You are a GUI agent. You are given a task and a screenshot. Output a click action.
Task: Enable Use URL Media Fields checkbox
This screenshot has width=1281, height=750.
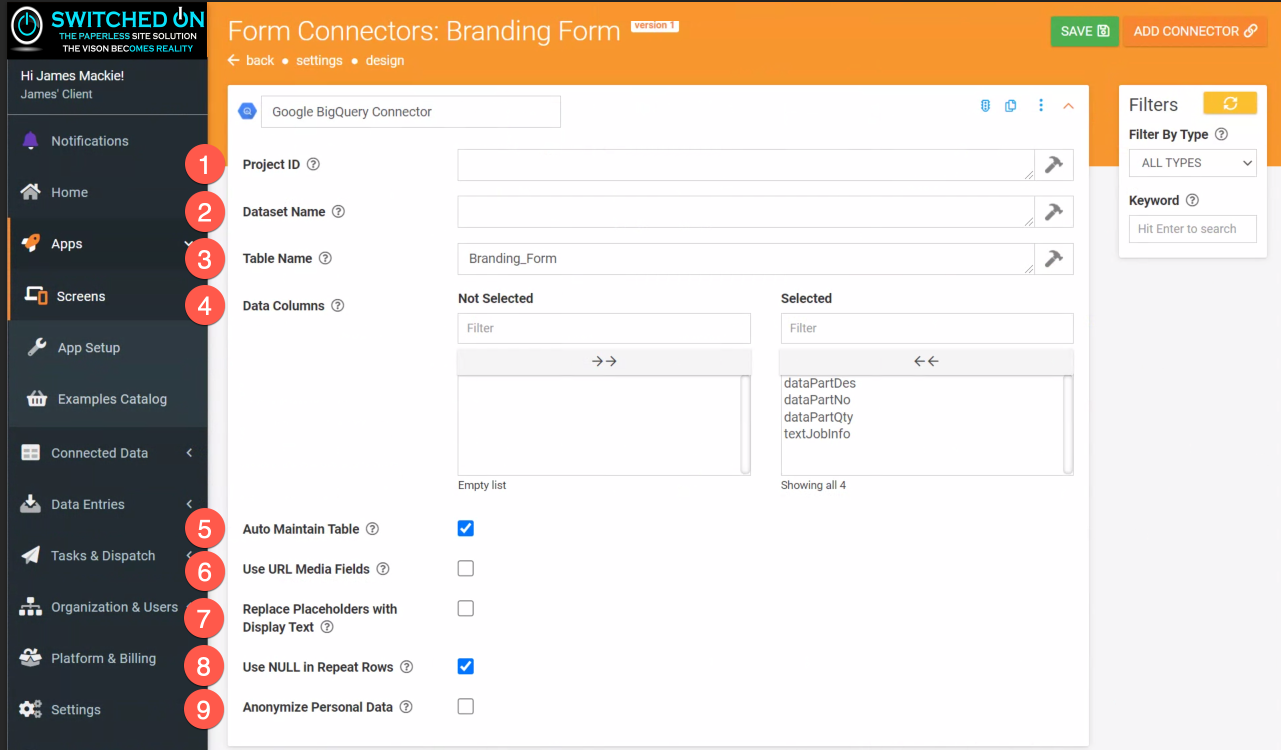coord(466,568)
